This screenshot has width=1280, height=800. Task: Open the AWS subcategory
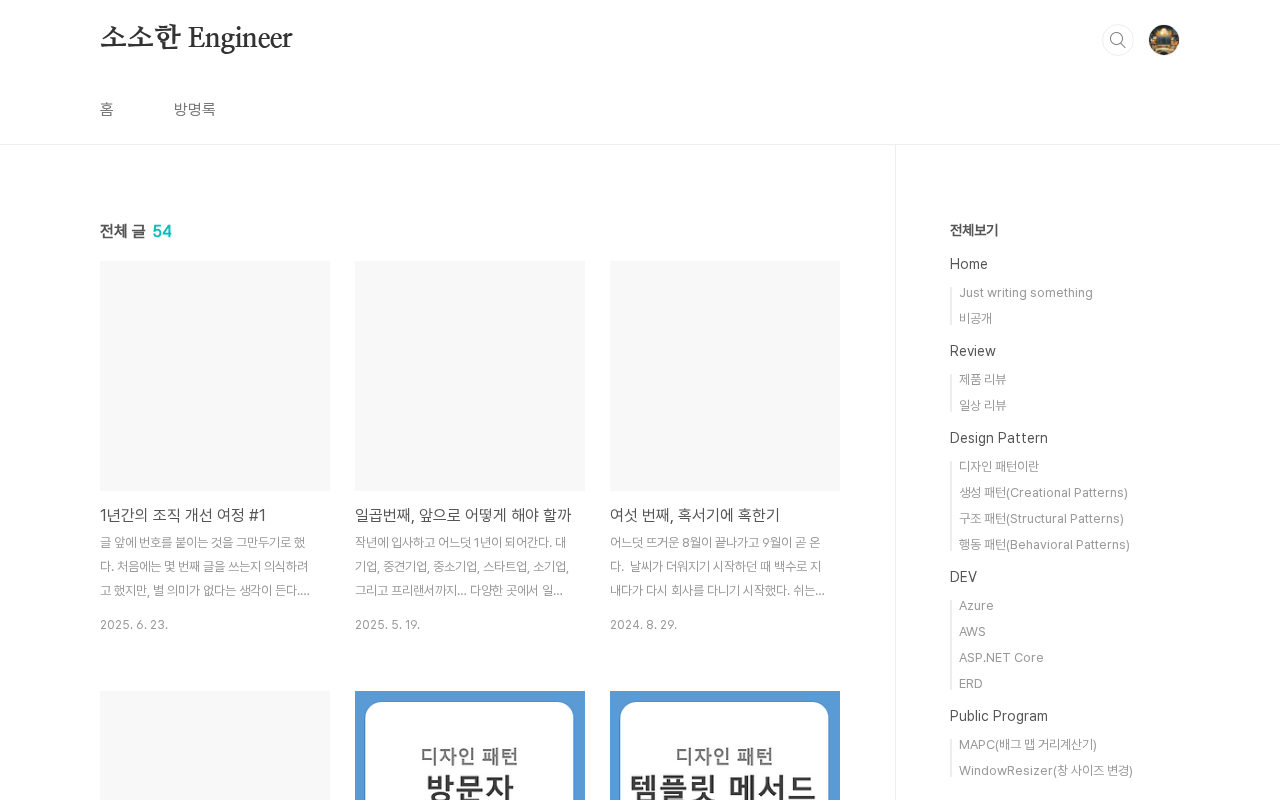point(972,632)
